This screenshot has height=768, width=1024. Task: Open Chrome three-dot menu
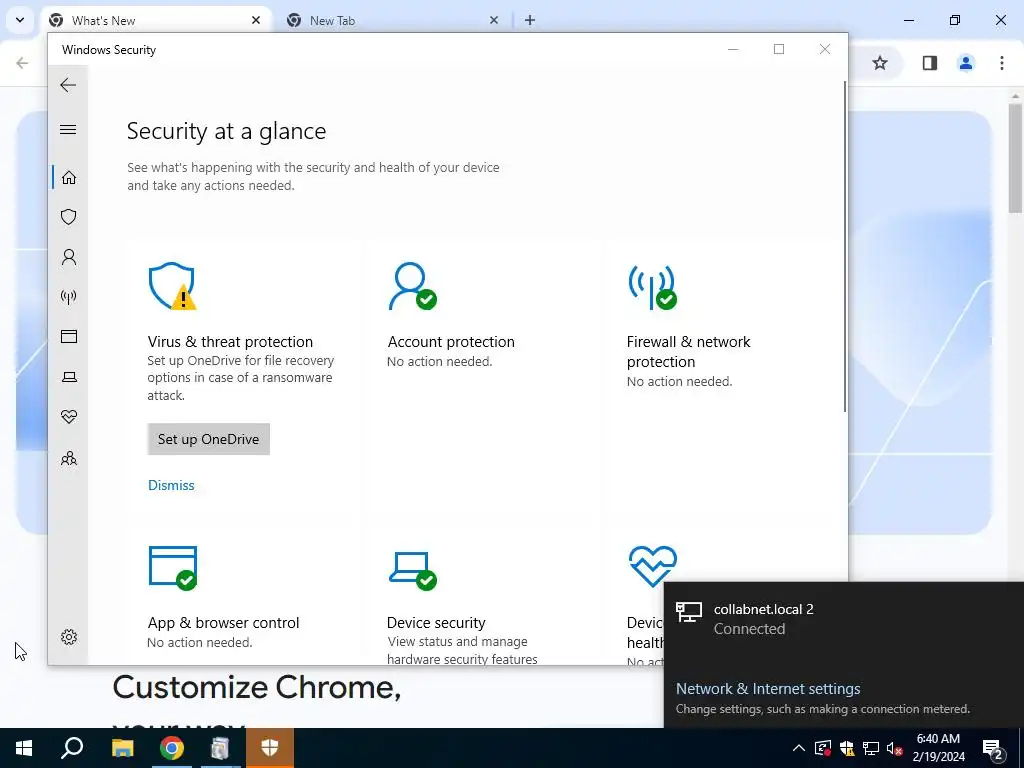point(1001,63)
